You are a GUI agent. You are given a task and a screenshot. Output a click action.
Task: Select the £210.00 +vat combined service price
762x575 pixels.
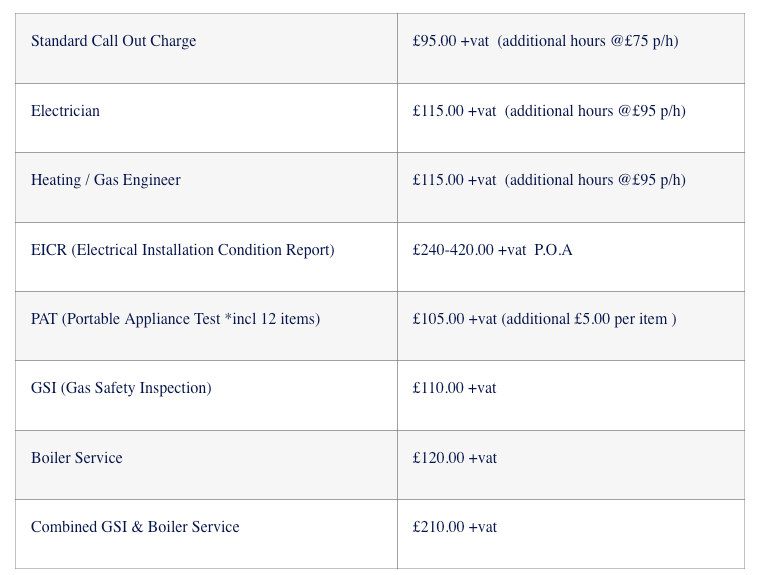click(x=454, y=528)
